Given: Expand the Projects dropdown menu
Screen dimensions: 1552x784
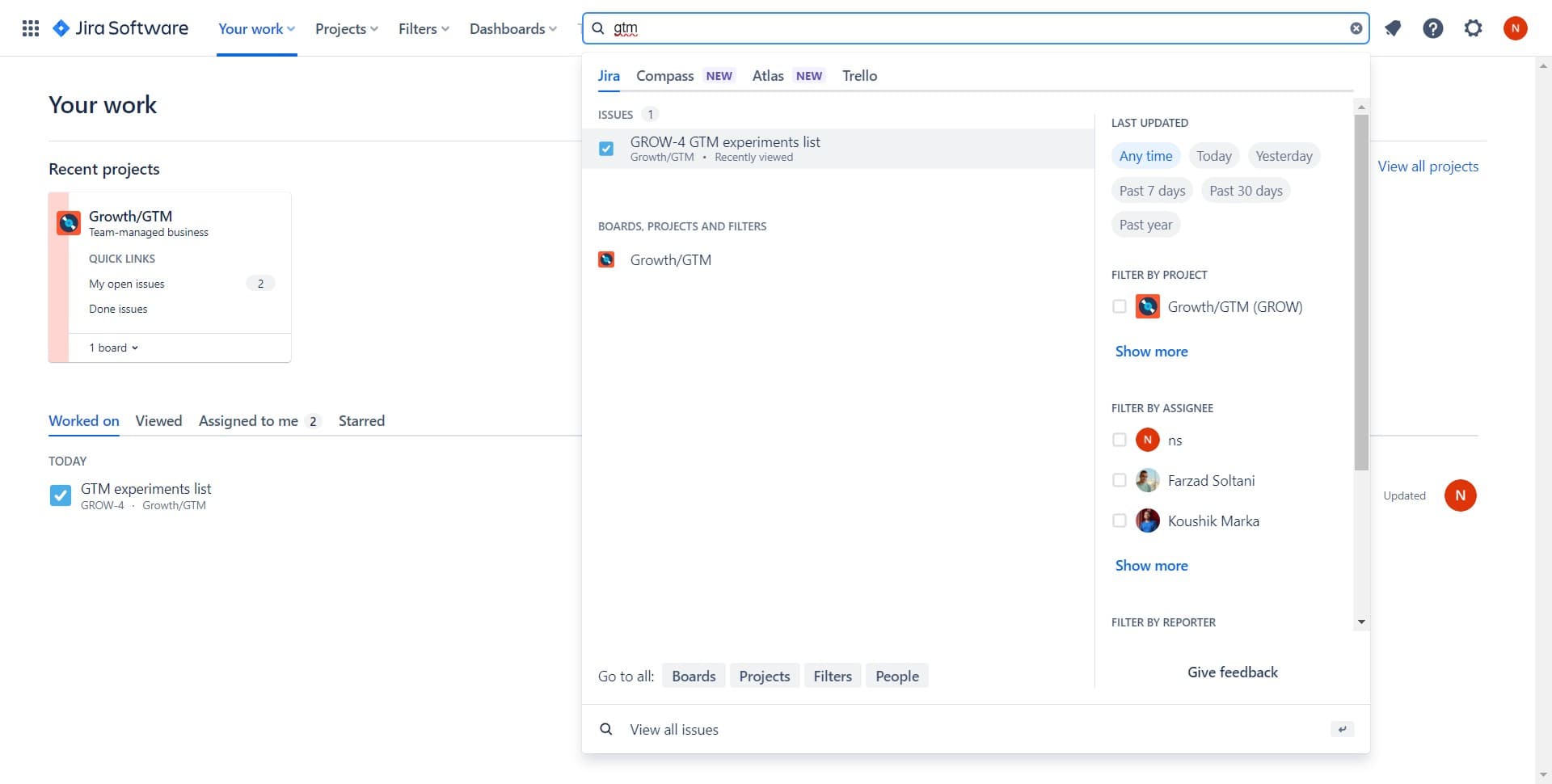Looking at the screenshot, I should [346, 28].
